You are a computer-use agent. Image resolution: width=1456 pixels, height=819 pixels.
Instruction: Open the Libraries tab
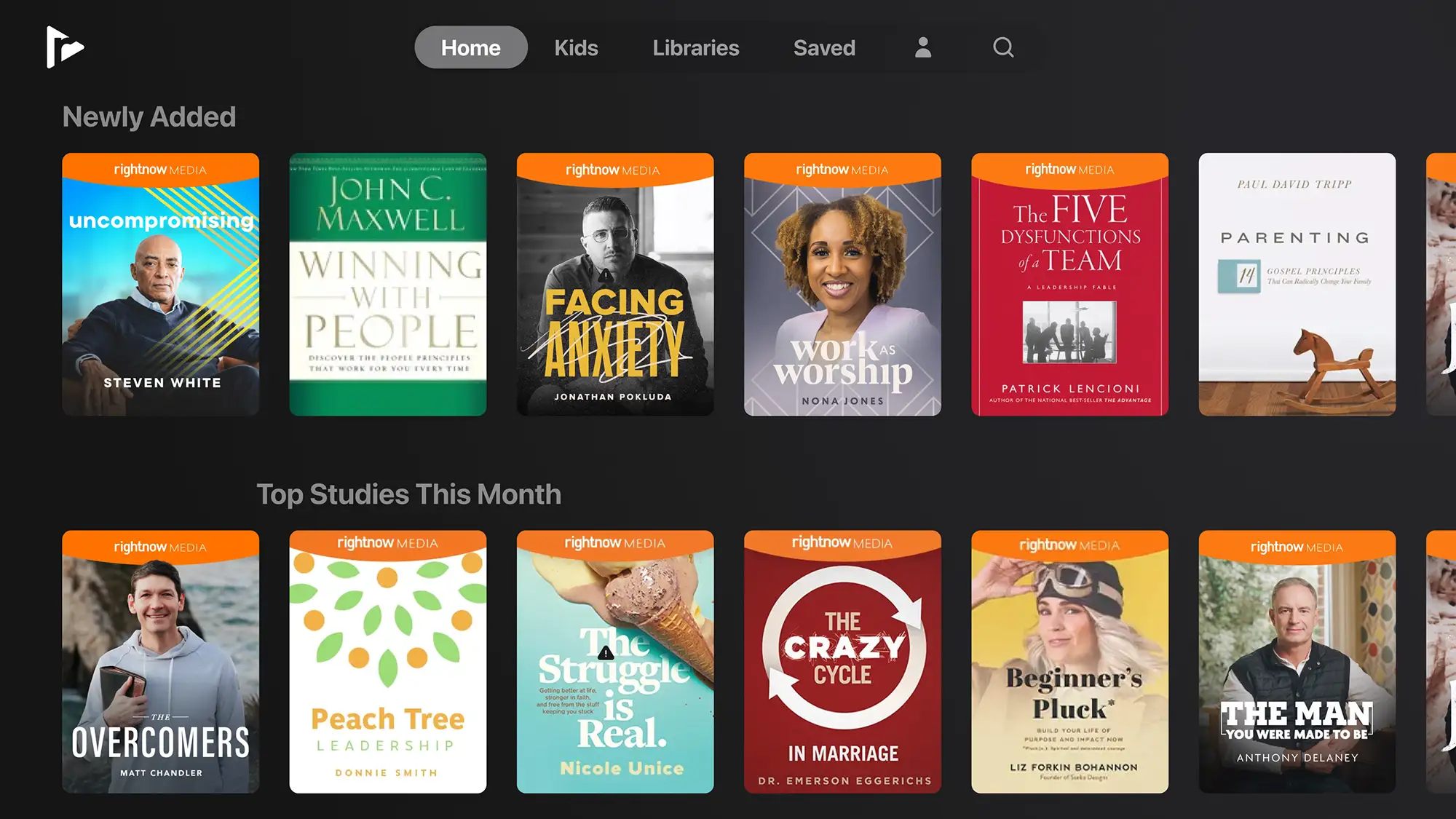696,47
